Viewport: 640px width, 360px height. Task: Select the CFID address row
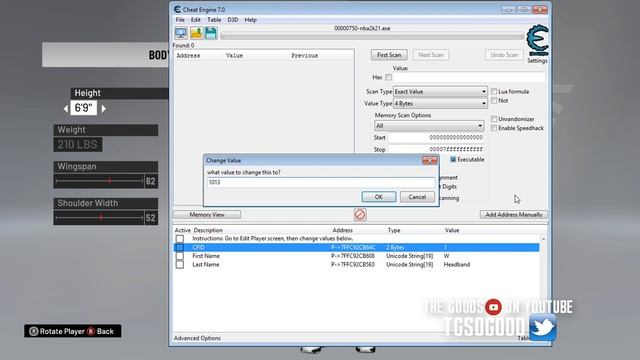tap(356, 247)
